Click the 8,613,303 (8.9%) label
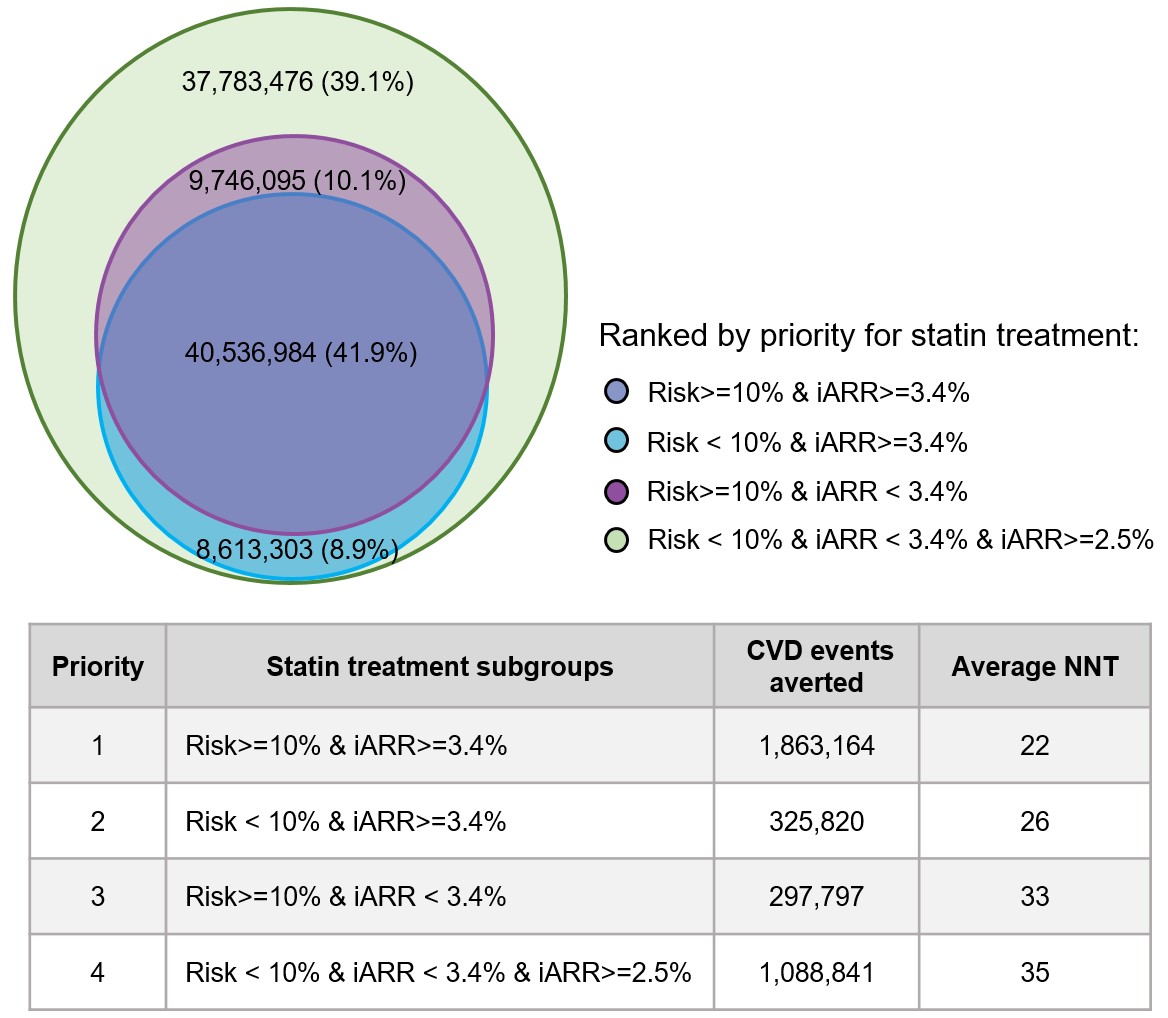The image size is (1168, 1018). point(297,549)
